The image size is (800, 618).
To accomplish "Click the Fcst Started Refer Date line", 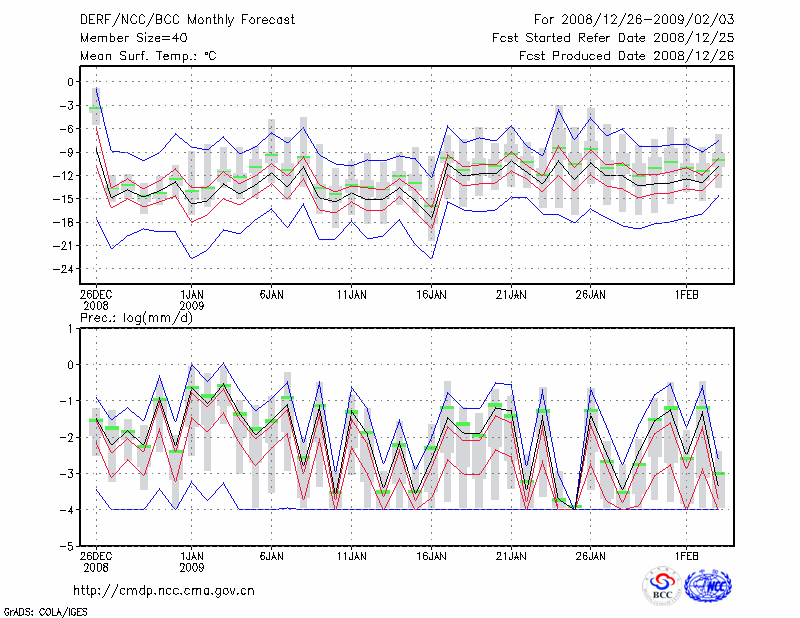I will (613, 37).
